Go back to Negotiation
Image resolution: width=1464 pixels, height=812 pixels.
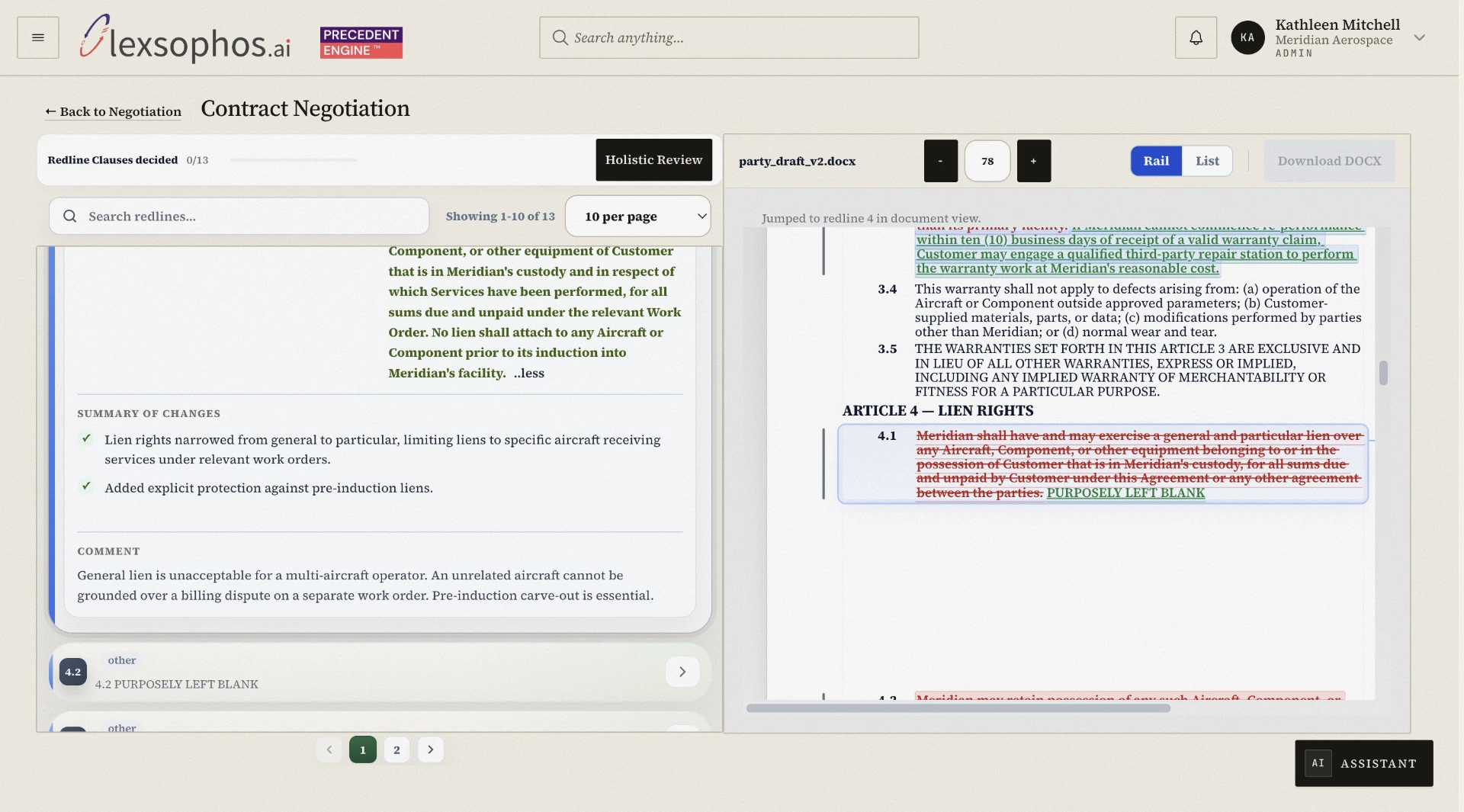[113, 111]
